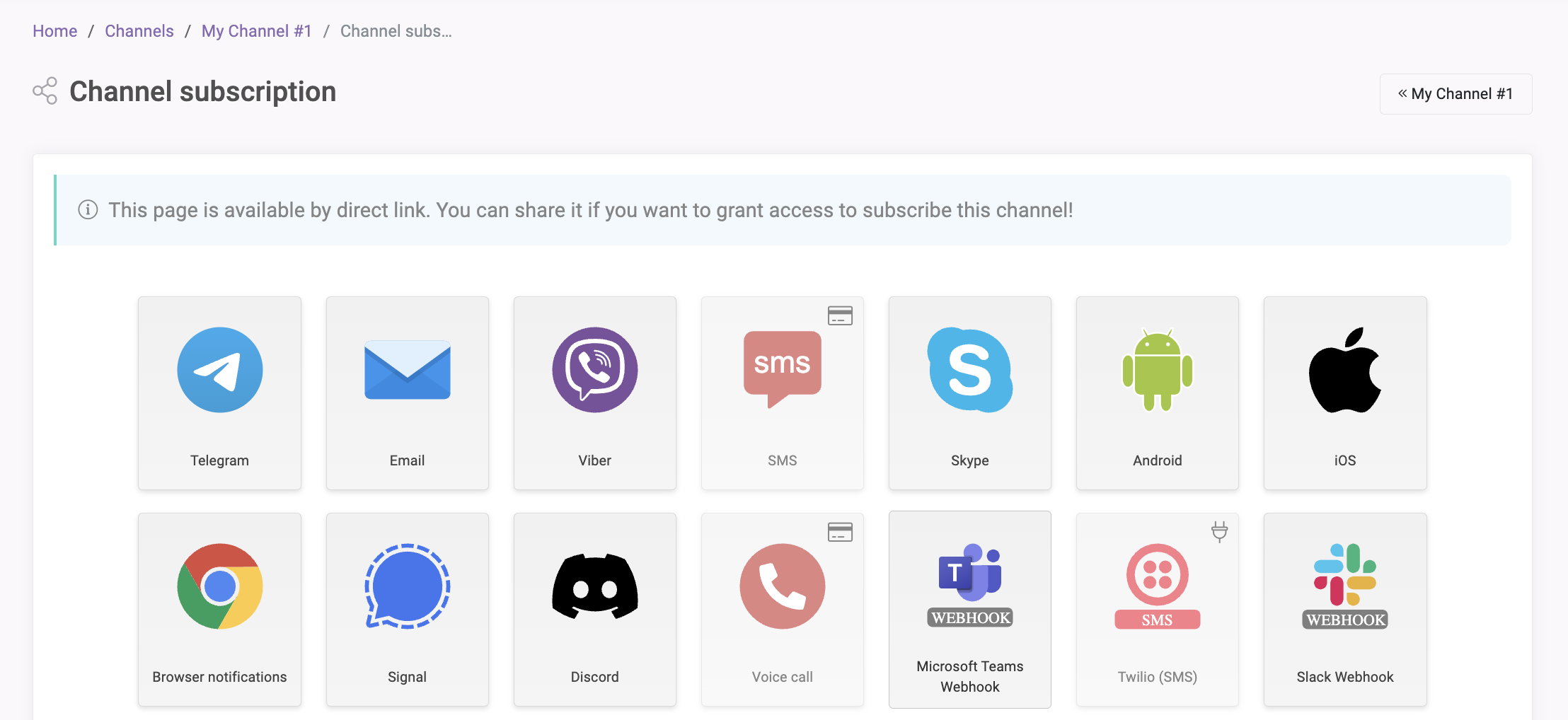
Task: Click the credit card badge on Voice call card
Action: click(841, 532)
